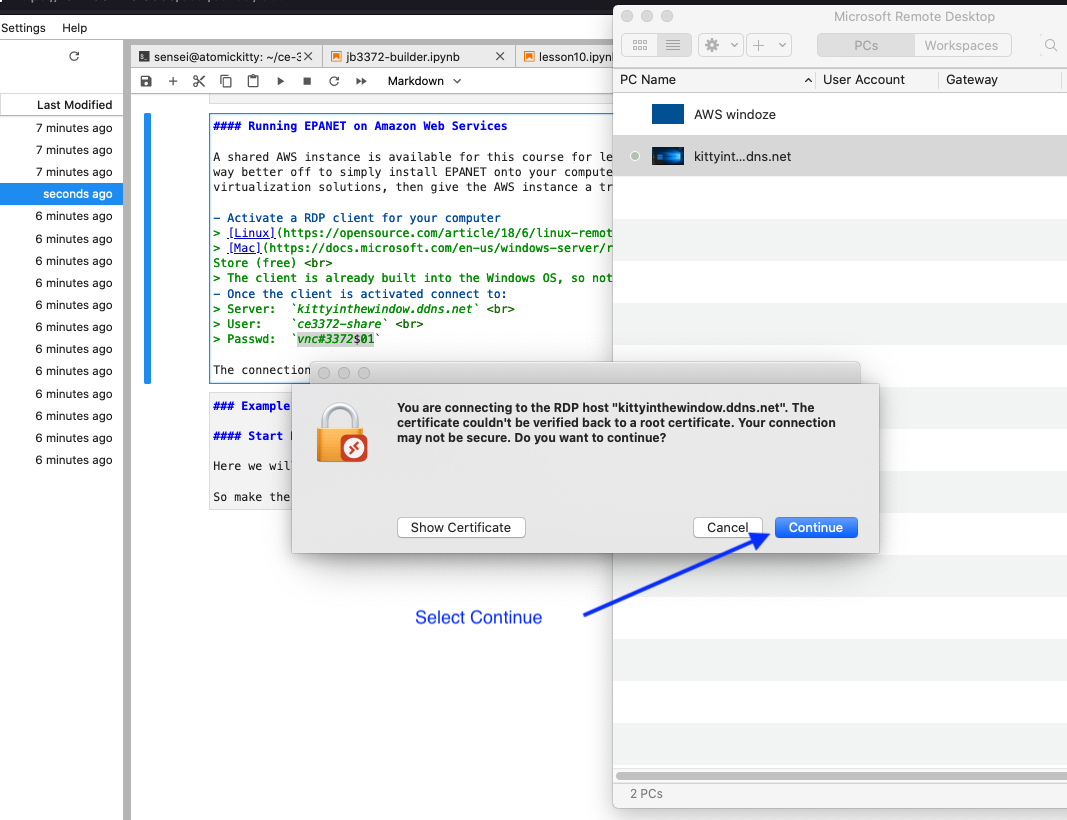1067x820 pixels.
Task: Click the Microsoft Remote Desktop window title
Action: [x=914, y=16]
